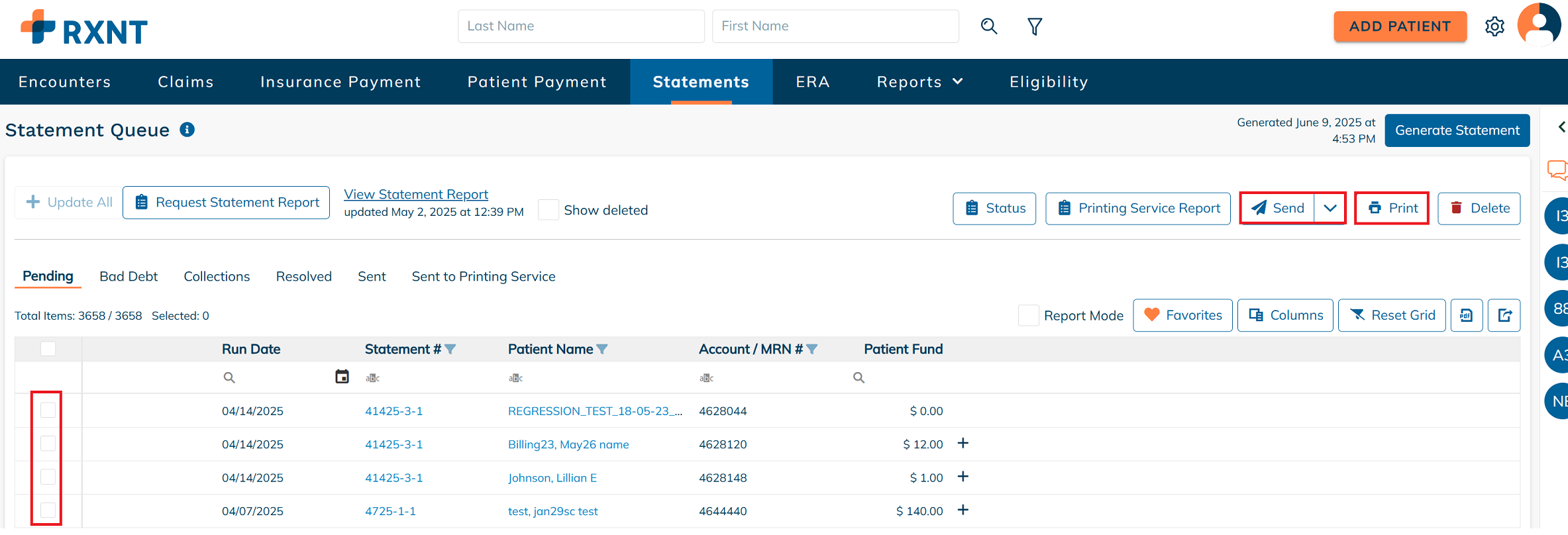Viewport: 1568px width, 535px height.
Task: Open the Run Date calendar picker
Action: (342, 377)
